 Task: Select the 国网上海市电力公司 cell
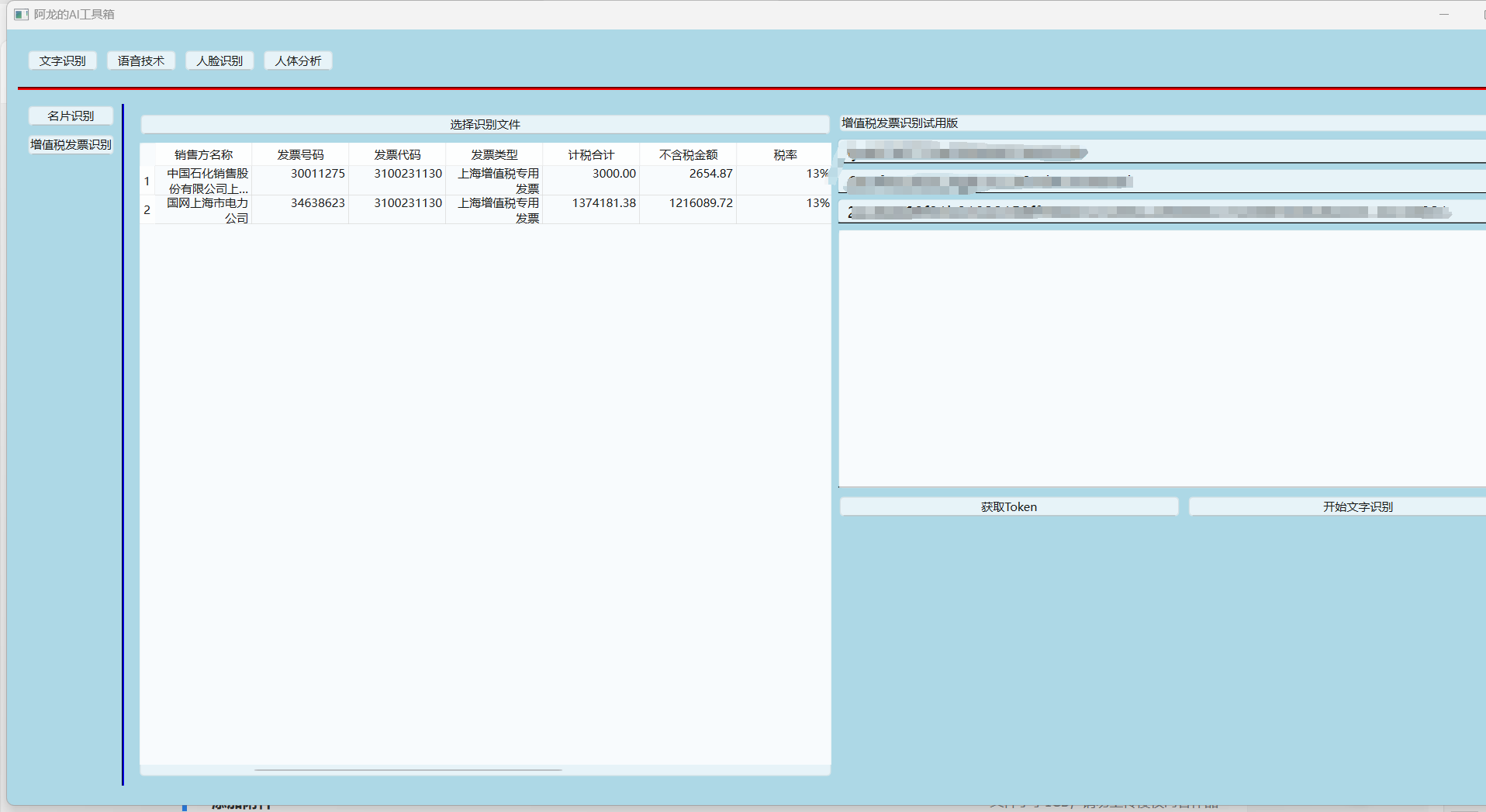click(203, 209)
